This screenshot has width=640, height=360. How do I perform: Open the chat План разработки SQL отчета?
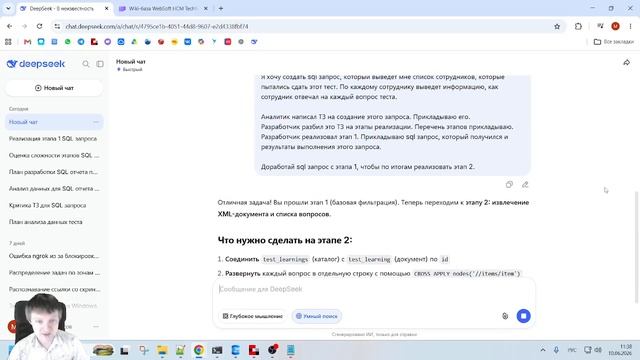point(53,172)
